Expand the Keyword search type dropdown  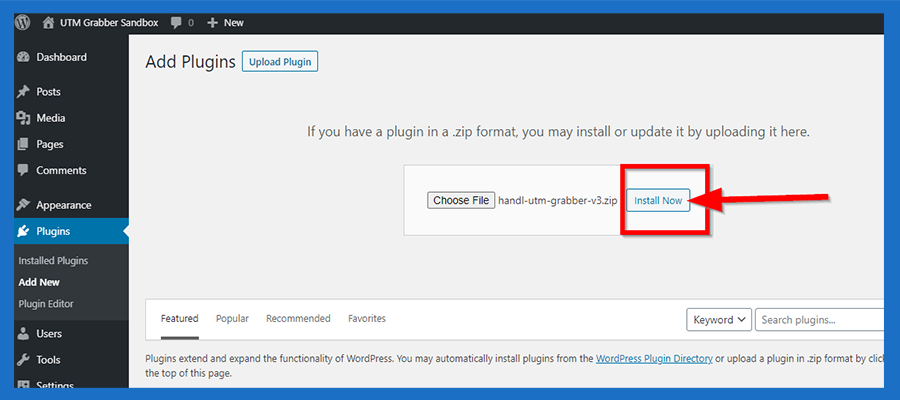click(x=718, y=320)
